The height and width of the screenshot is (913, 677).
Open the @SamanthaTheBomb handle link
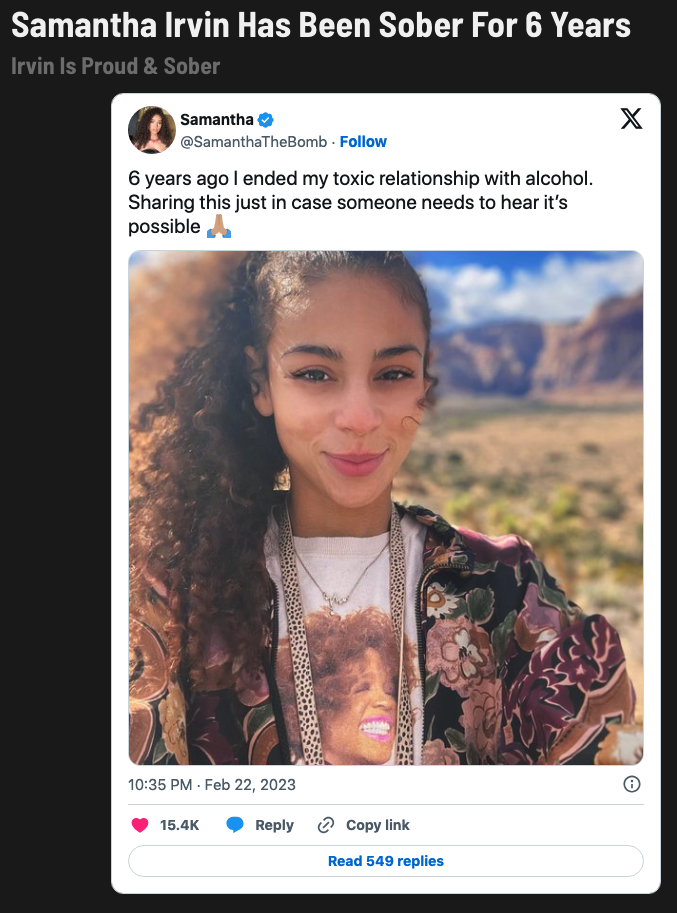[253, 142]
